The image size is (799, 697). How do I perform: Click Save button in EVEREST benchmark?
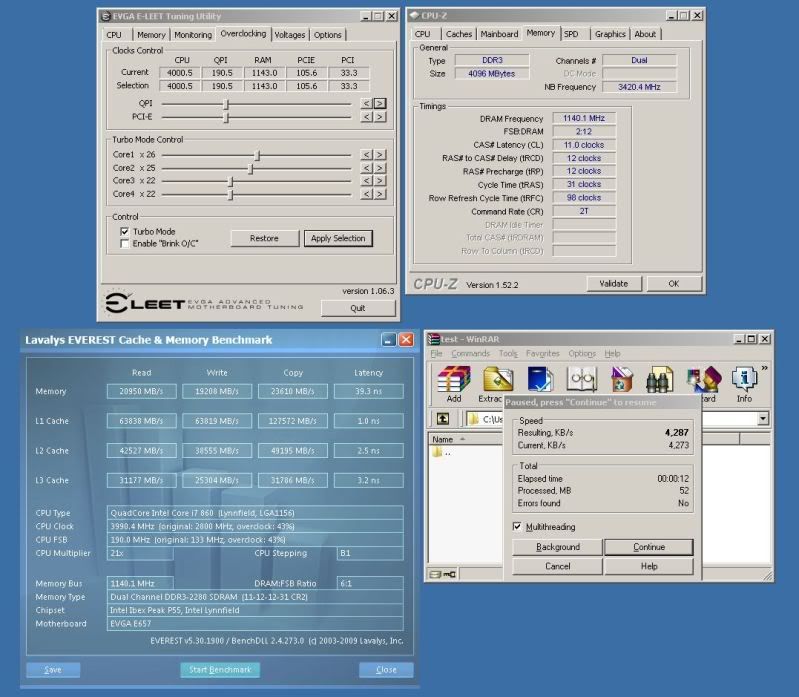[53, 669]
